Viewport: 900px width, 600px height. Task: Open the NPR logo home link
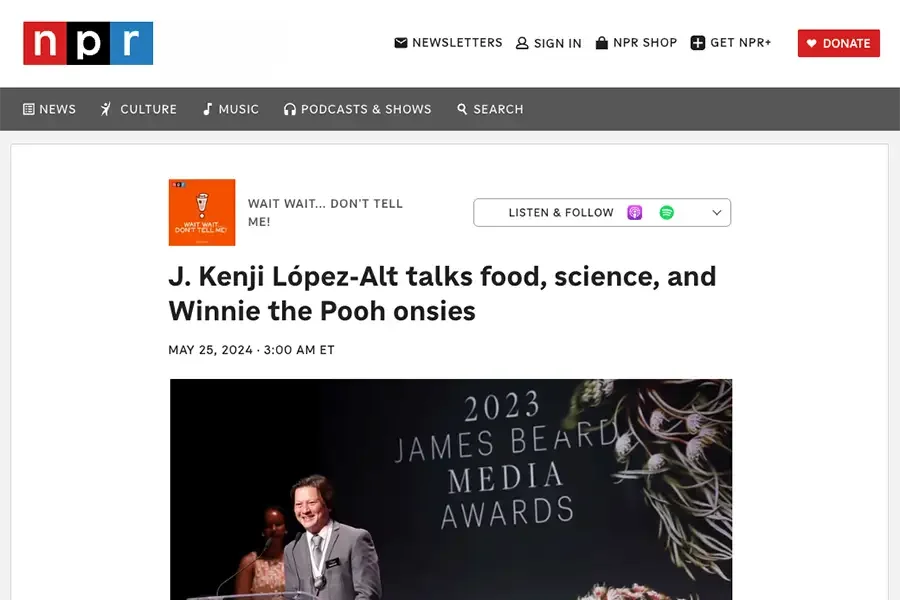click(88, 43)
